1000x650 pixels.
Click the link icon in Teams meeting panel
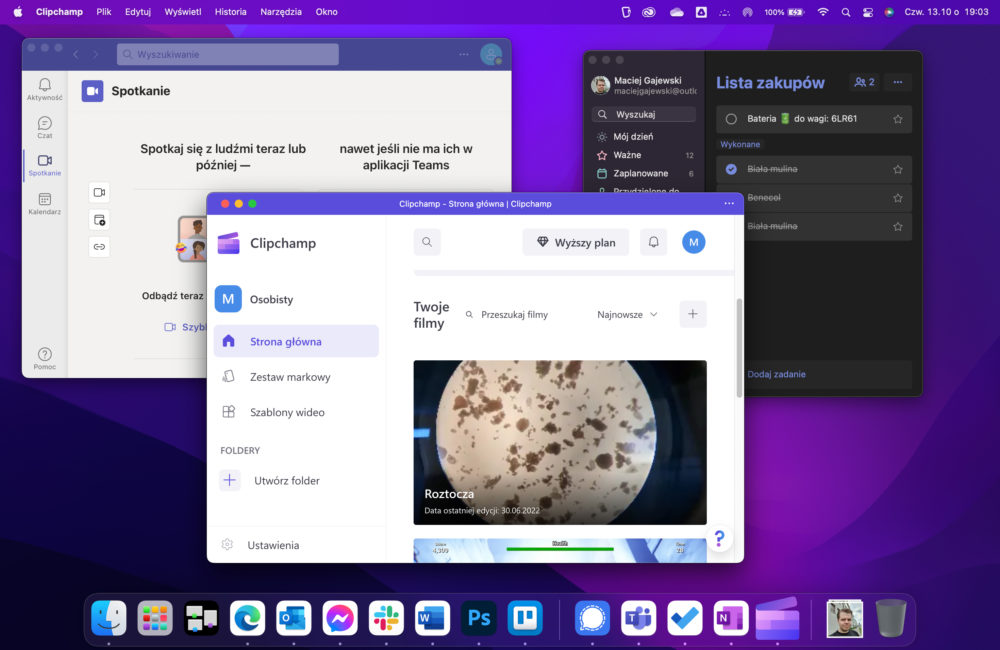(x=99, y=247)
